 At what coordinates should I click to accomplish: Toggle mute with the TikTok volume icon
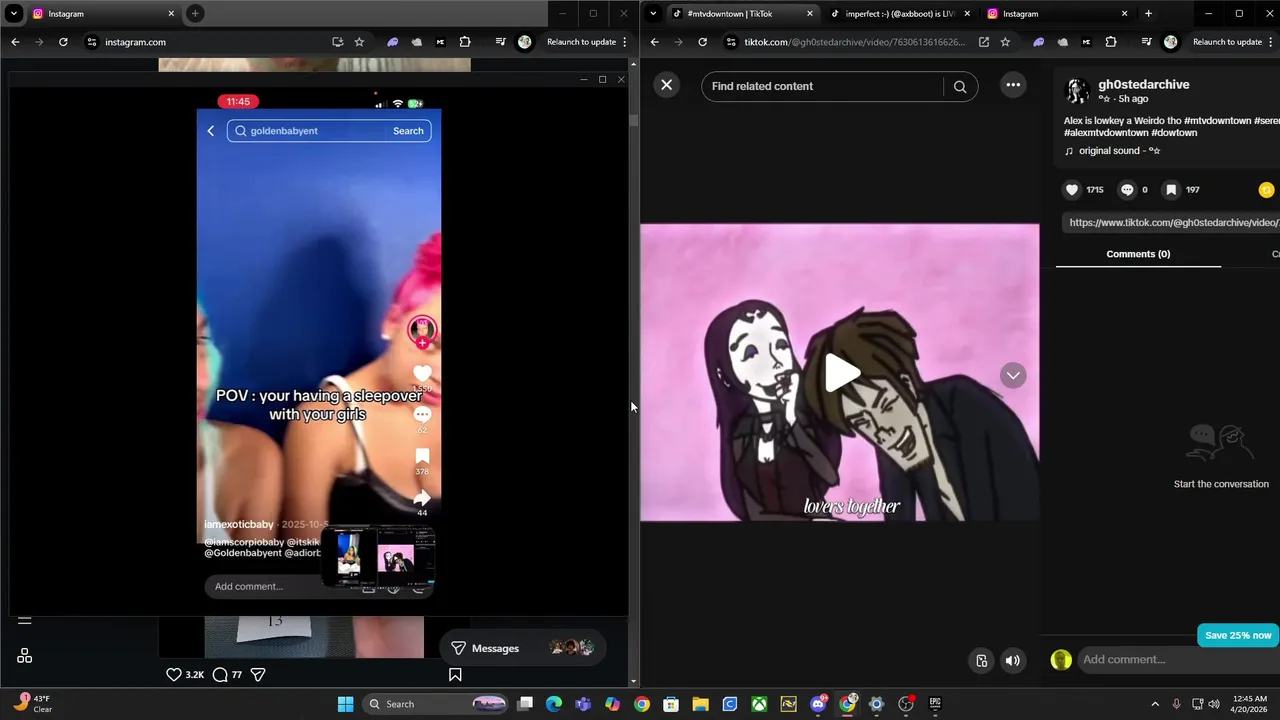click(x=1013, y=660)
